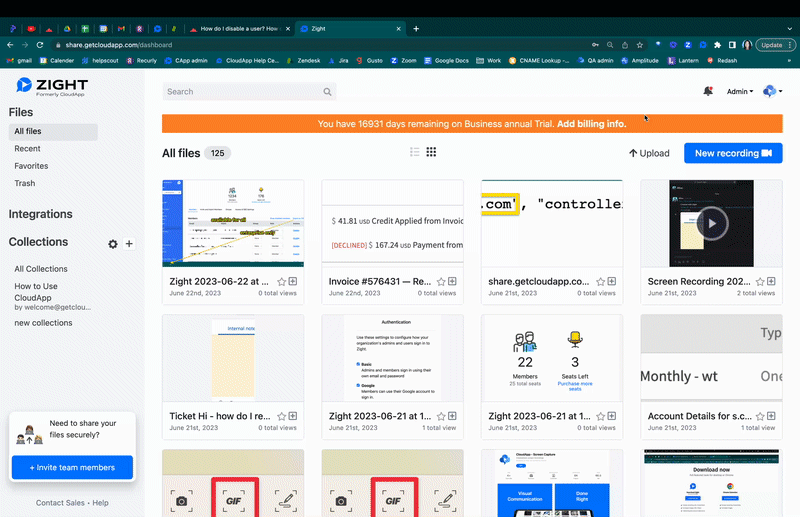Image resolution: width=800 pixels, height=517 pixels.
Task: Open the new collections item
Action: coord(43,323)
